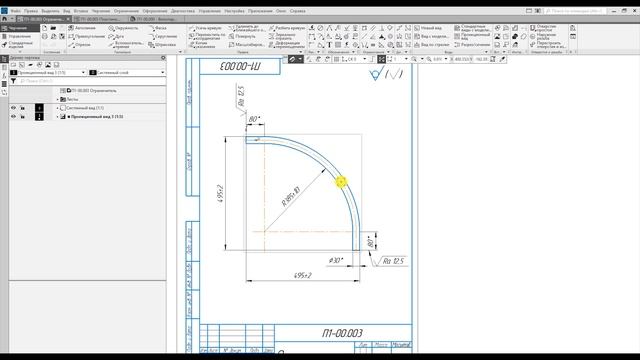Click the Копия указанием tool
640x360 pixels.
[x=202, y=44]
